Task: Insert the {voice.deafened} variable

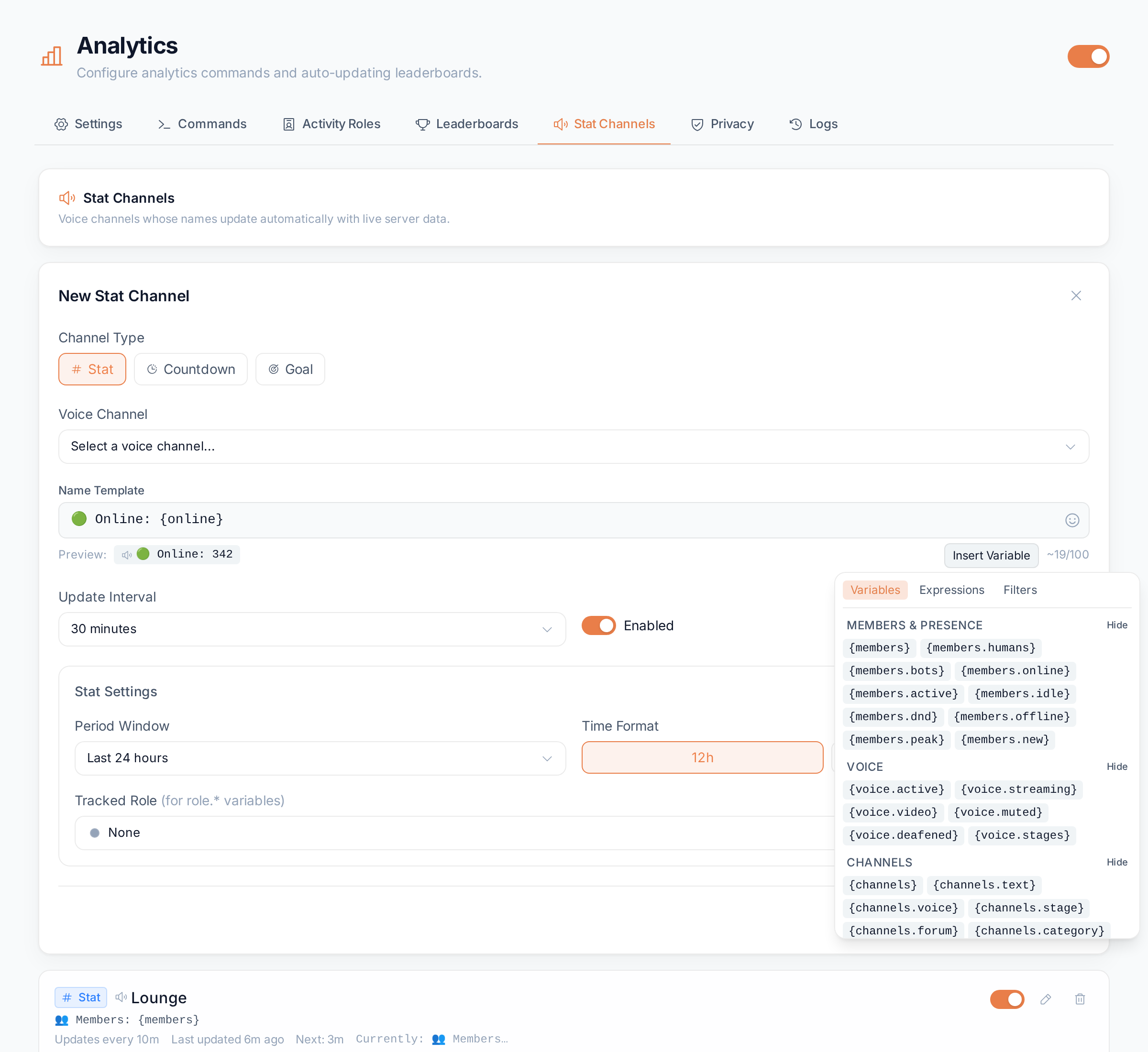Action: [x=904, y=836]
